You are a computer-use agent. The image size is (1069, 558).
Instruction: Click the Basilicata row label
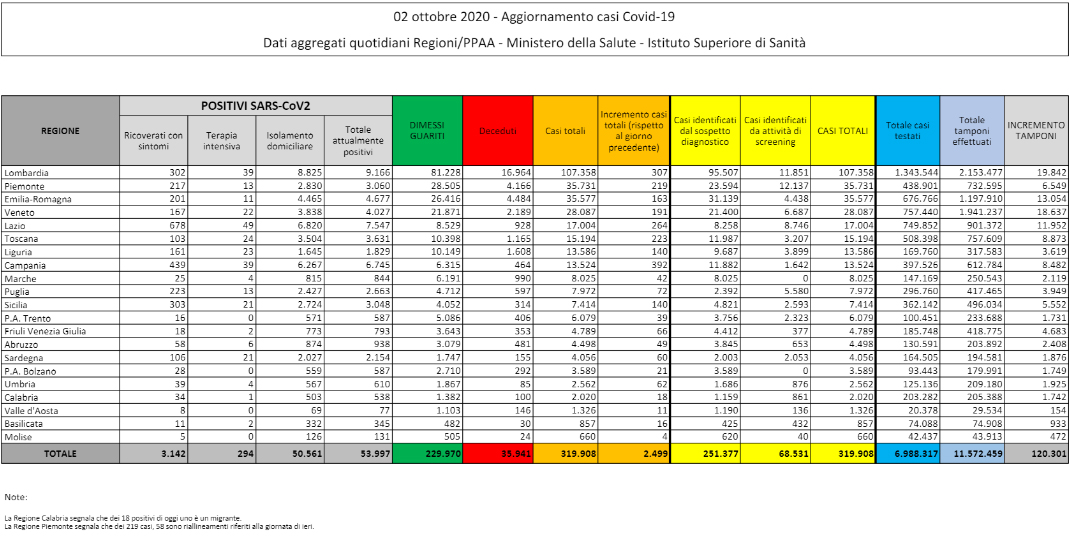(23, 424)
